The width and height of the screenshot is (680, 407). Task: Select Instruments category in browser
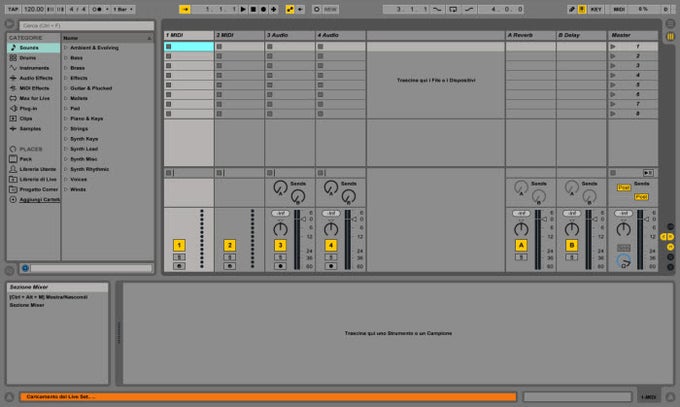33,68
